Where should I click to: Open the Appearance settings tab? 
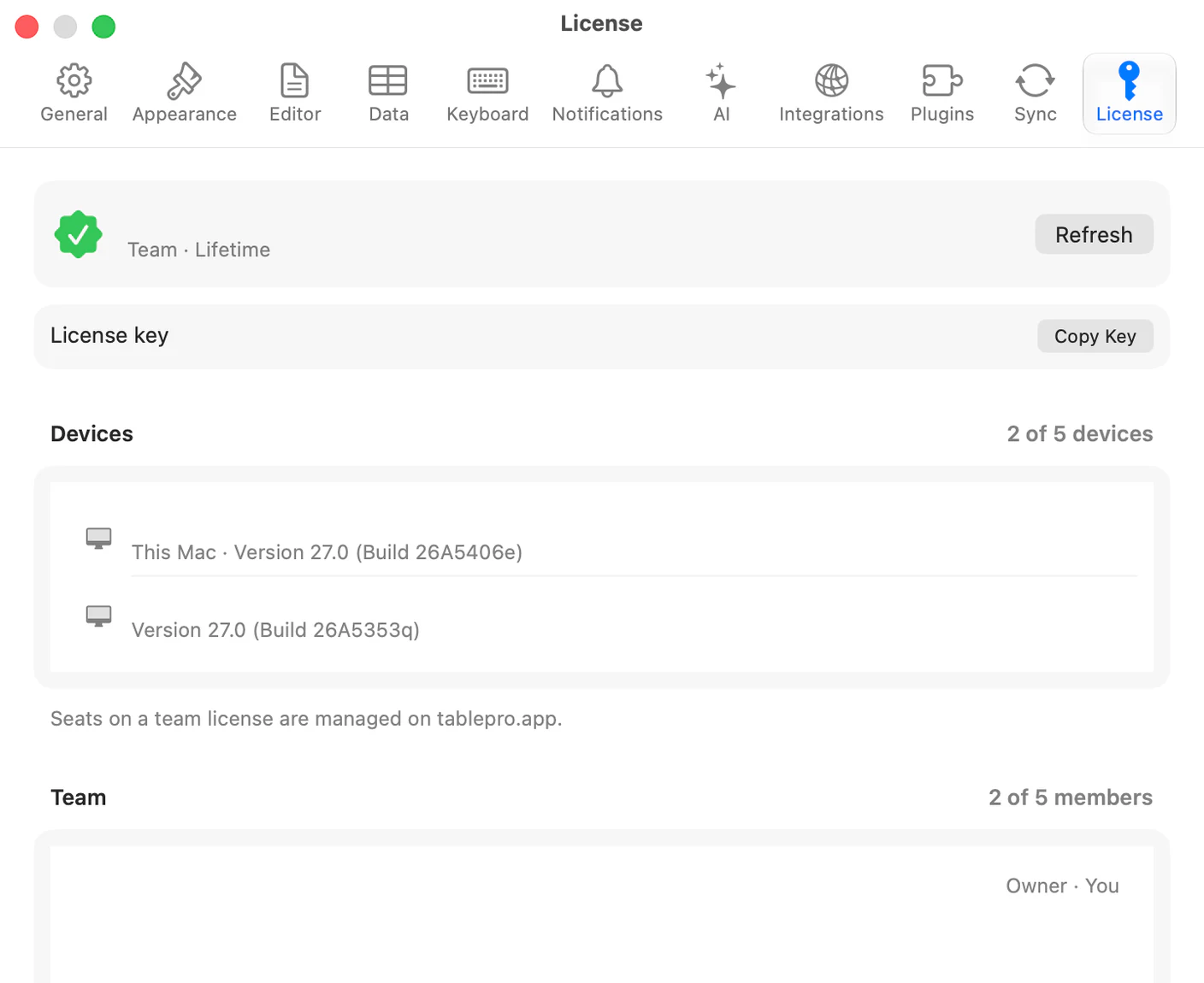(x=184, y=93)
